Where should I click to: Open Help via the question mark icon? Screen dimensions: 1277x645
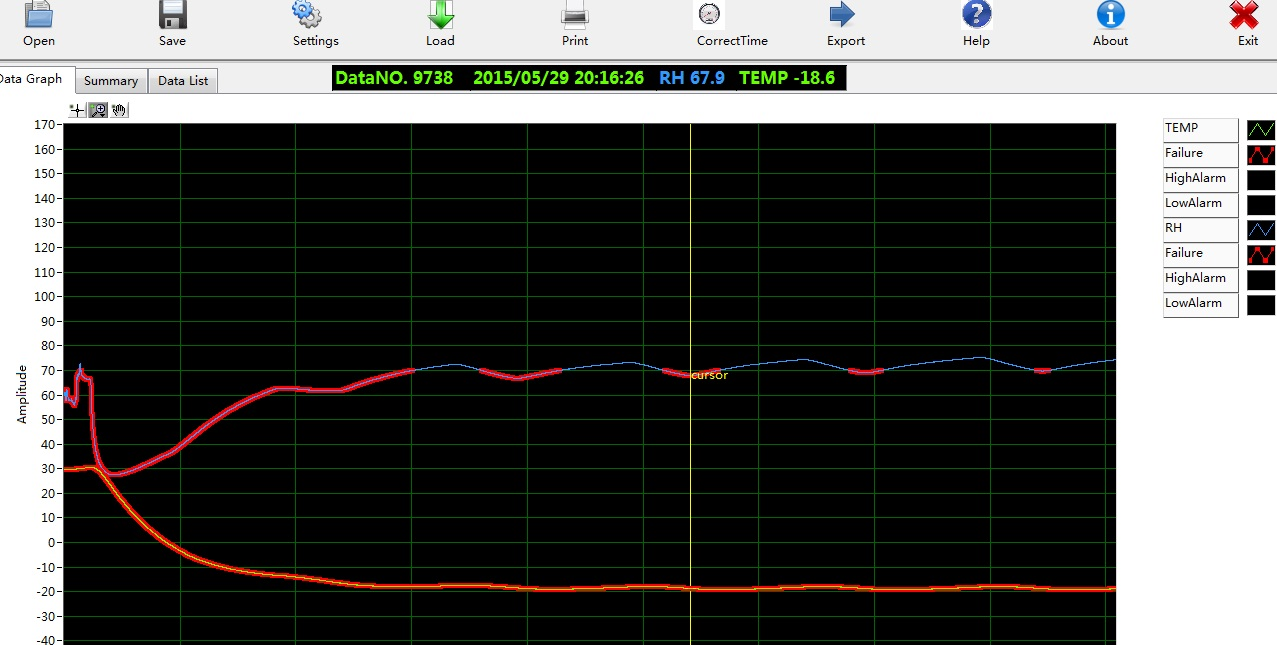tap(976, 15)
